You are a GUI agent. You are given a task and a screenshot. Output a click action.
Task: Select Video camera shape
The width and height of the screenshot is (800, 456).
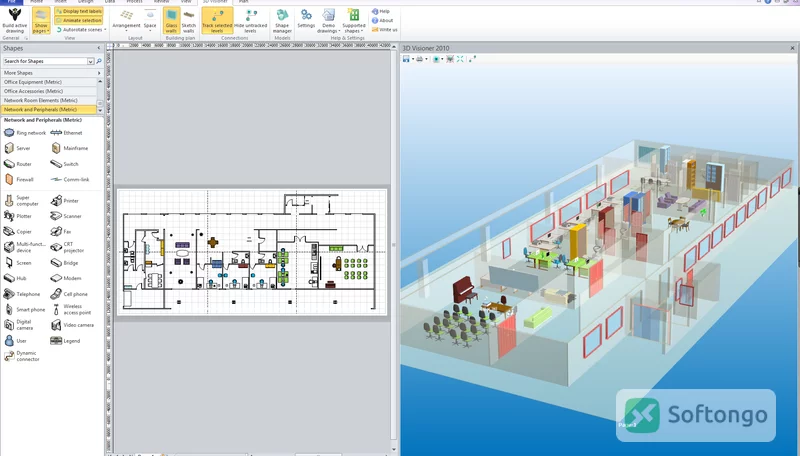(x=72, y=325)
